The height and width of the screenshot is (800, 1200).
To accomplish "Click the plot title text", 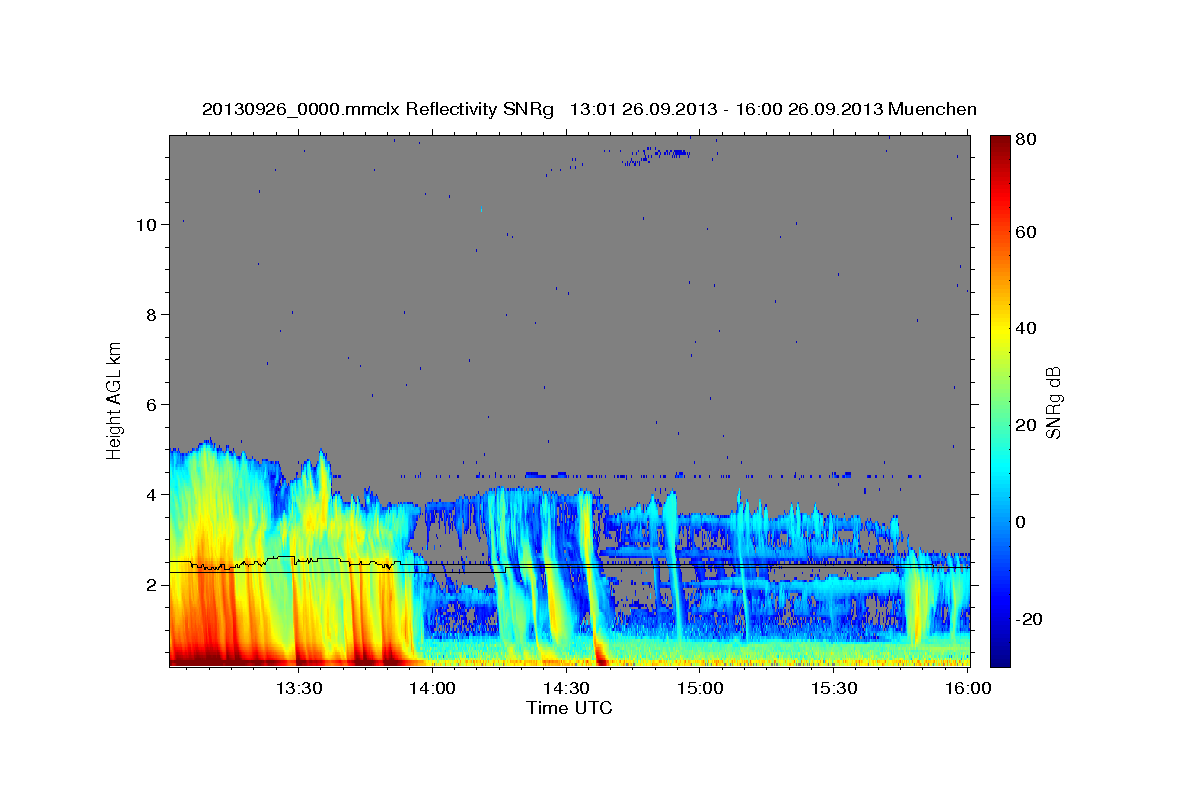I will [589, 108].
